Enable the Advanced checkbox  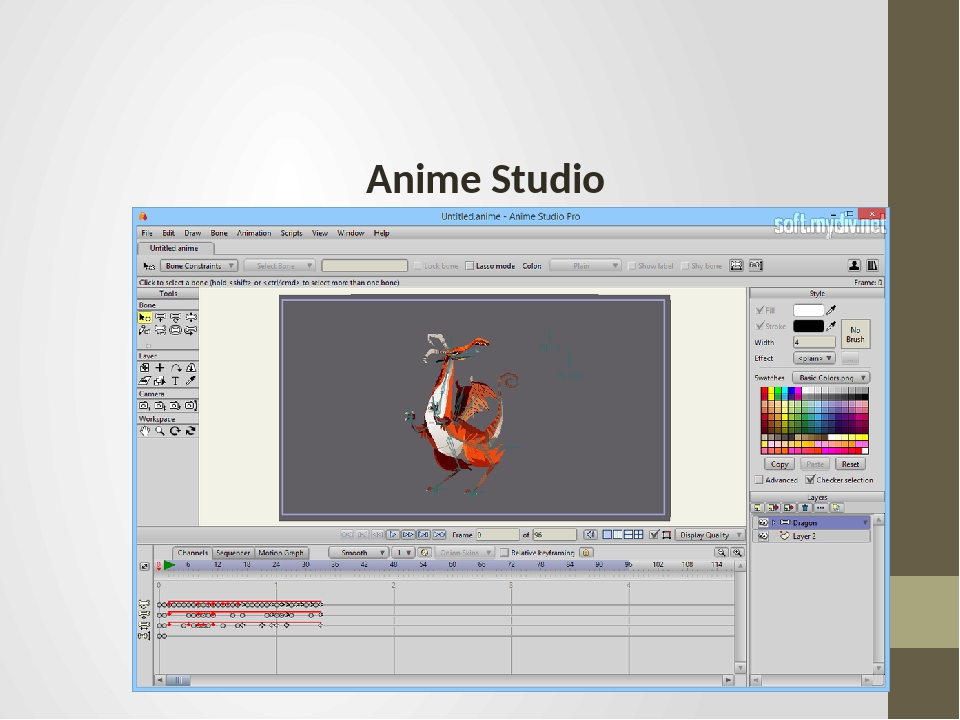click(759, 479)
